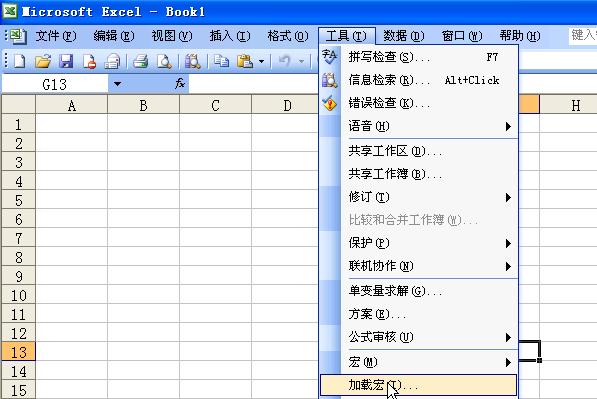Save the workbook with the floppy disk icon
This screenshot has height=399, width=597.
point(66,61)
